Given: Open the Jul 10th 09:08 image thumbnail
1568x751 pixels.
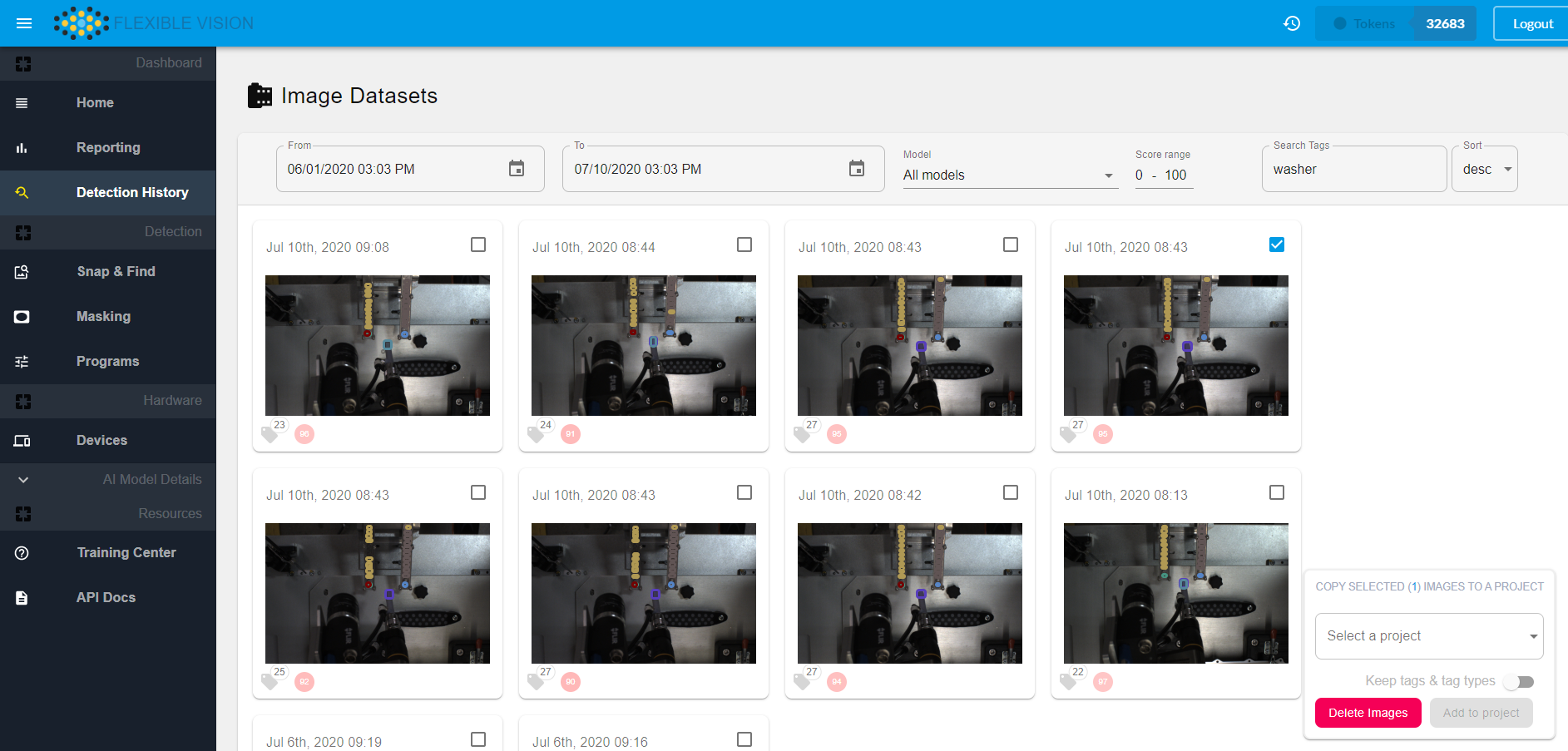Looking at the screenshot, I should pyautogui.click(x=378, y=346).
